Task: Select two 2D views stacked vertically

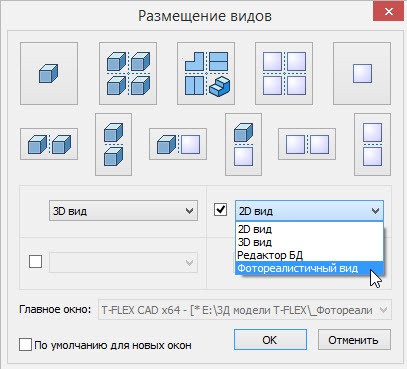Action: click(372, 144)
